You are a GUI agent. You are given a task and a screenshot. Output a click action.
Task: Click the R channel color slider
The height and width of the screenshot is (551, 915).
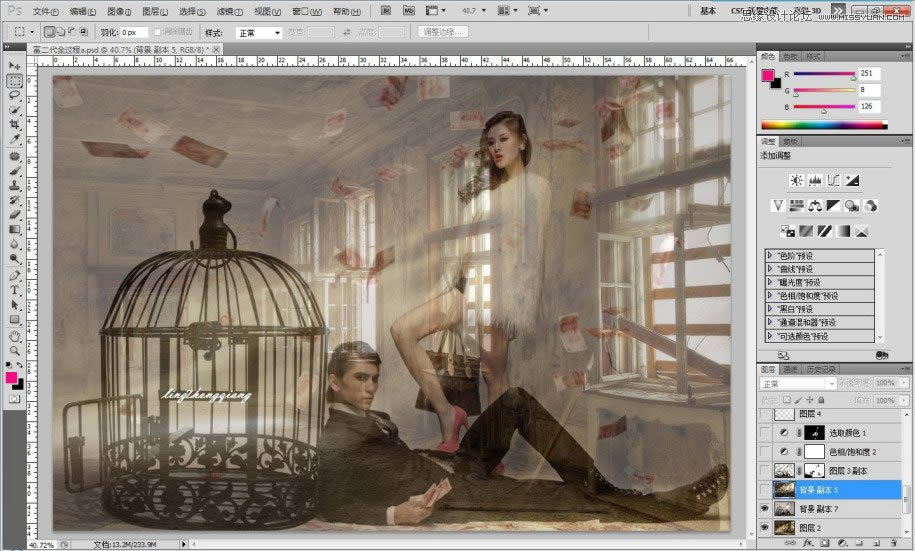pyautogui.click(x=822, y=74)
